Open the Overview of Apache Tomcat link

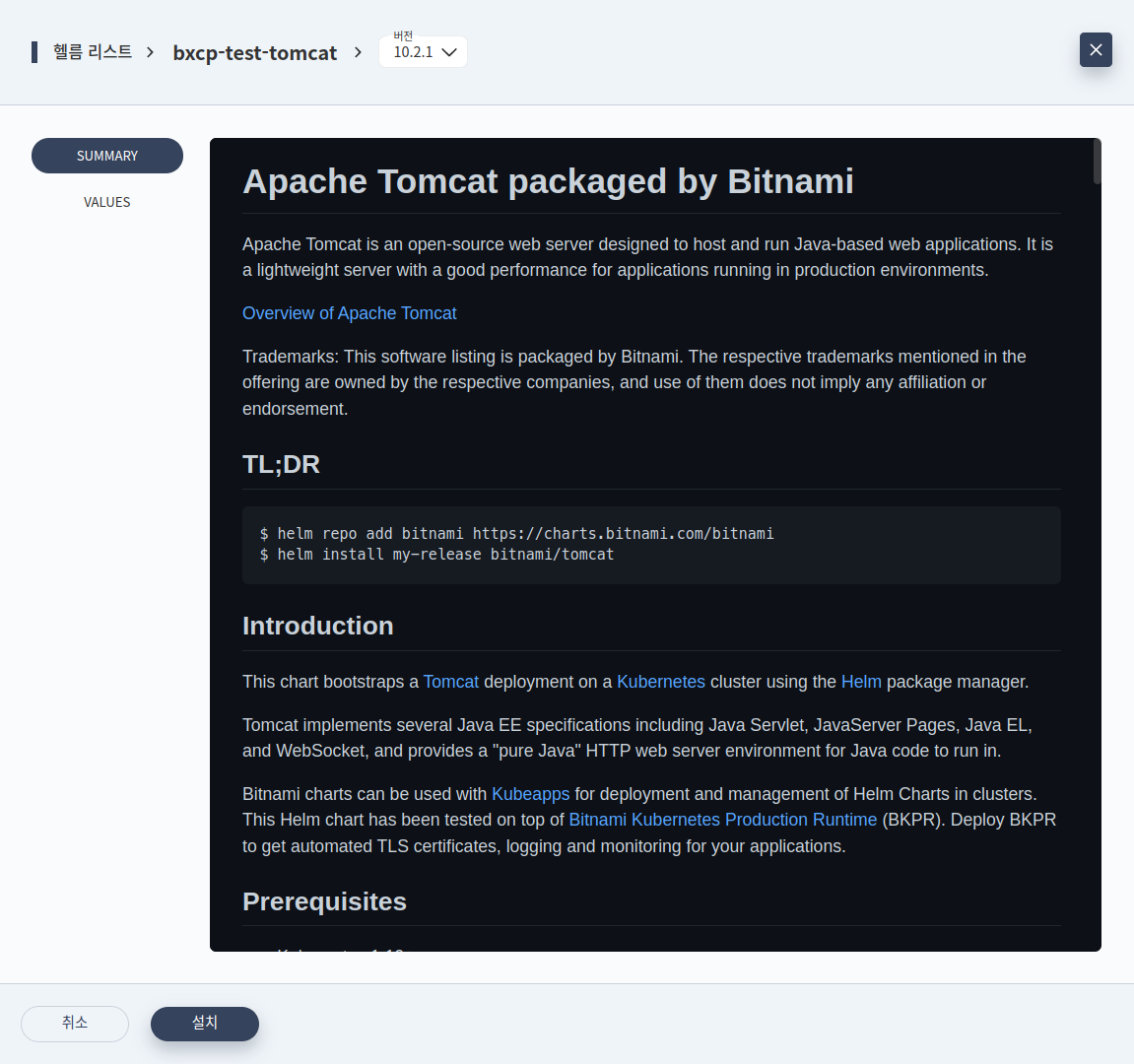pyautogui.click(x=350, y=313)
